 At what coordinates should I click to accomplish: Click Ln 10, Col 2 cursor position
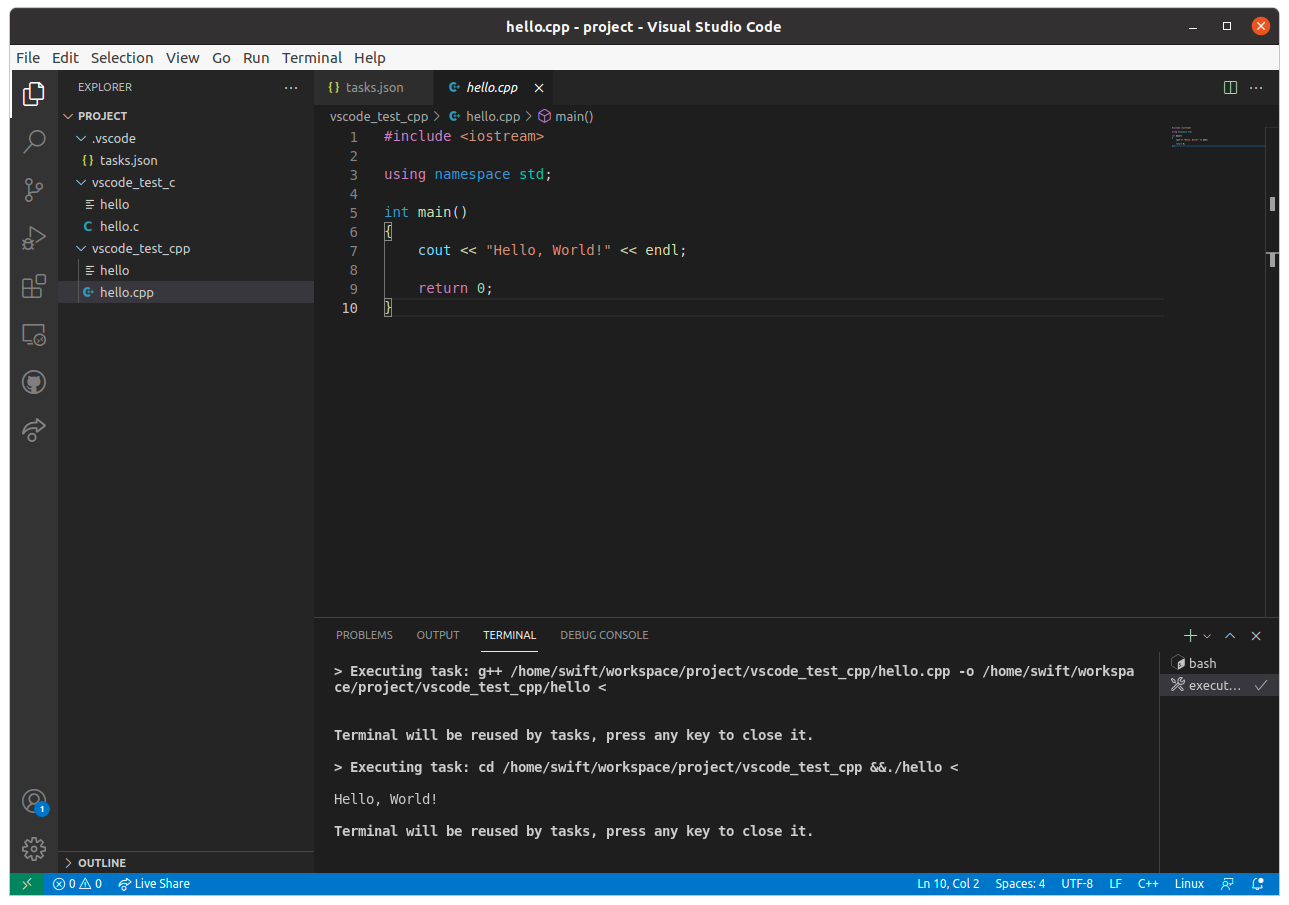[x=948, y=884]
